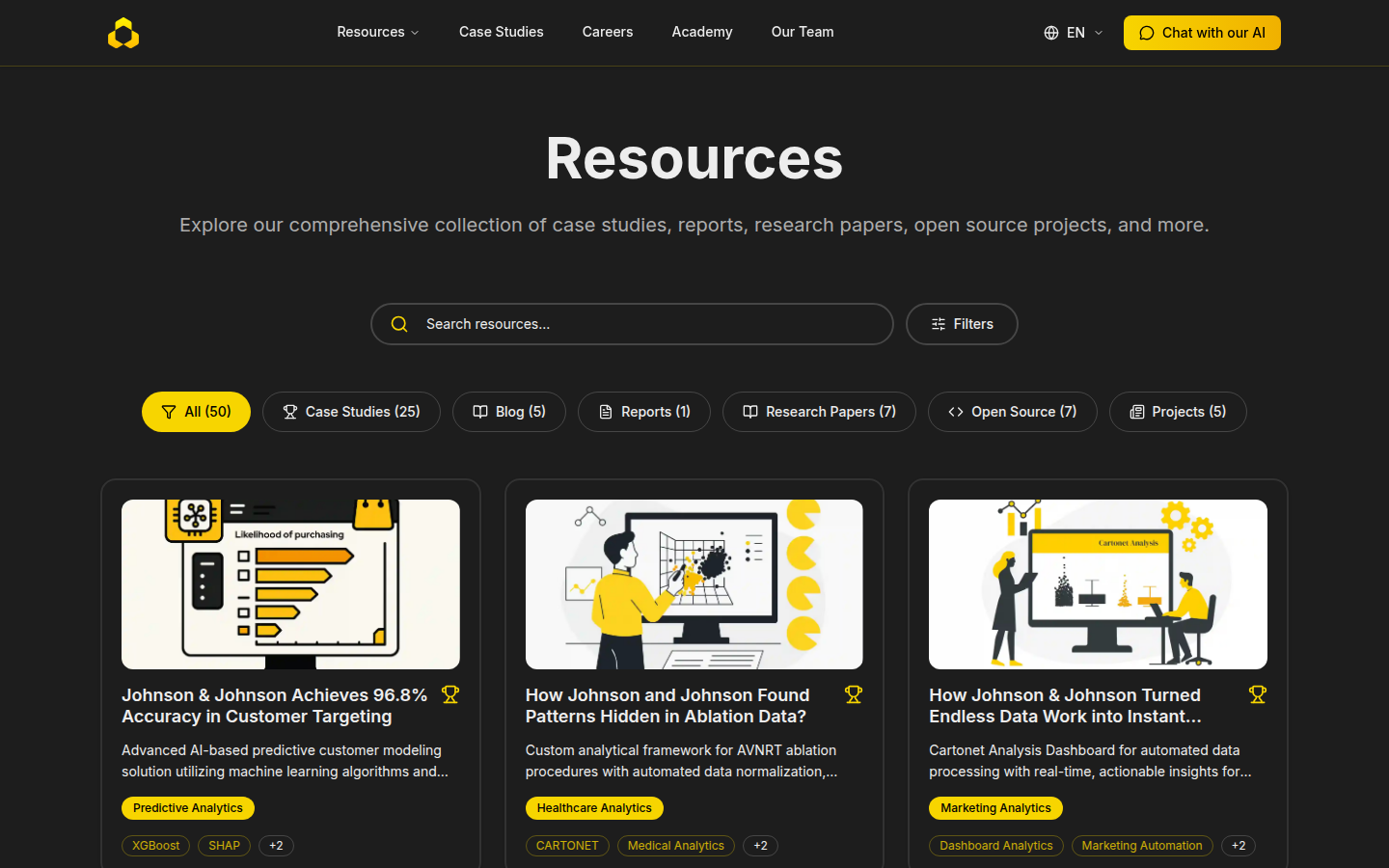The height and width of the screenshot is (868, 1389).
Task: Go to the Academy nav item
Action: 702,32
